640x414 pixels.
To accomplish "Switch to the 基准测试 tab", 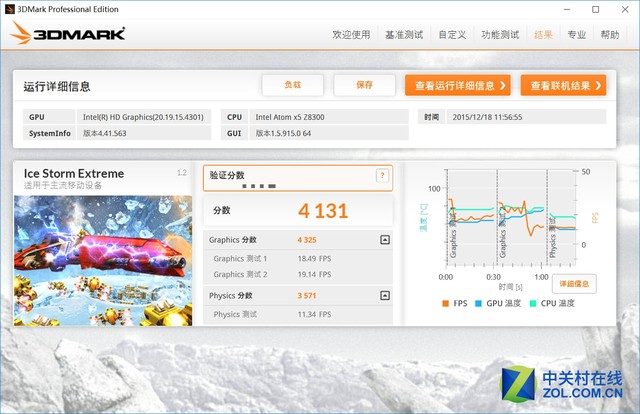I will coord(404,35).
